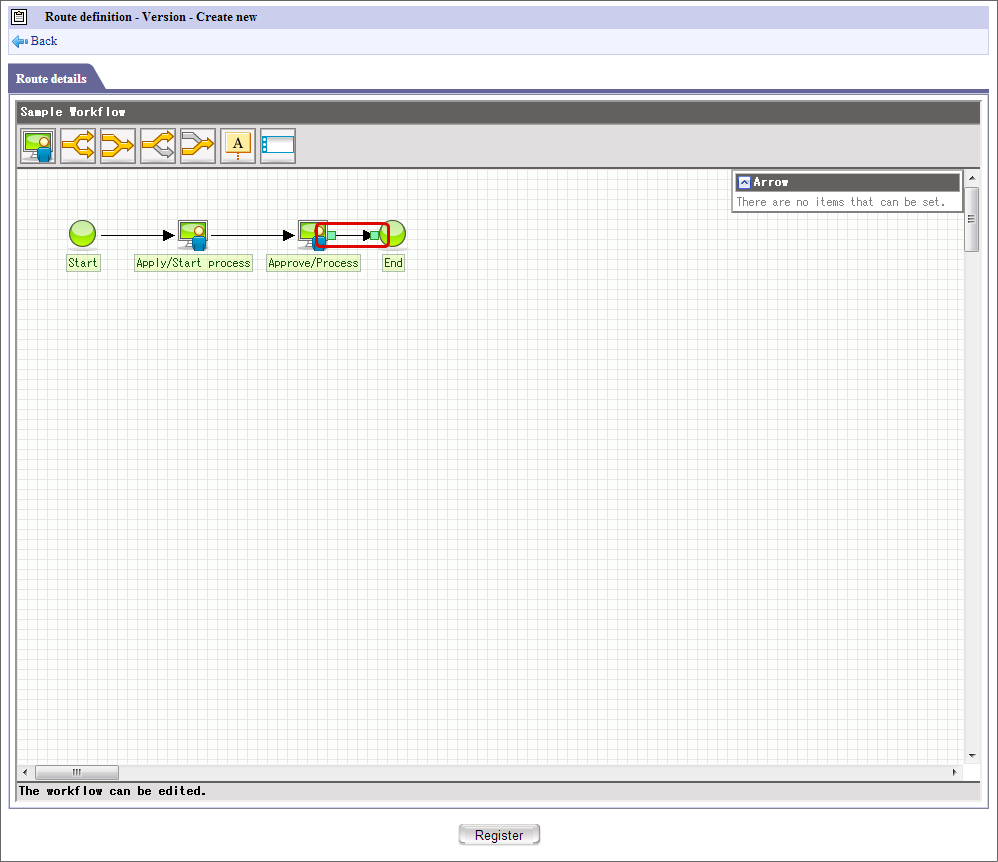Click the Sample Workflow title text

pos(73,112)
